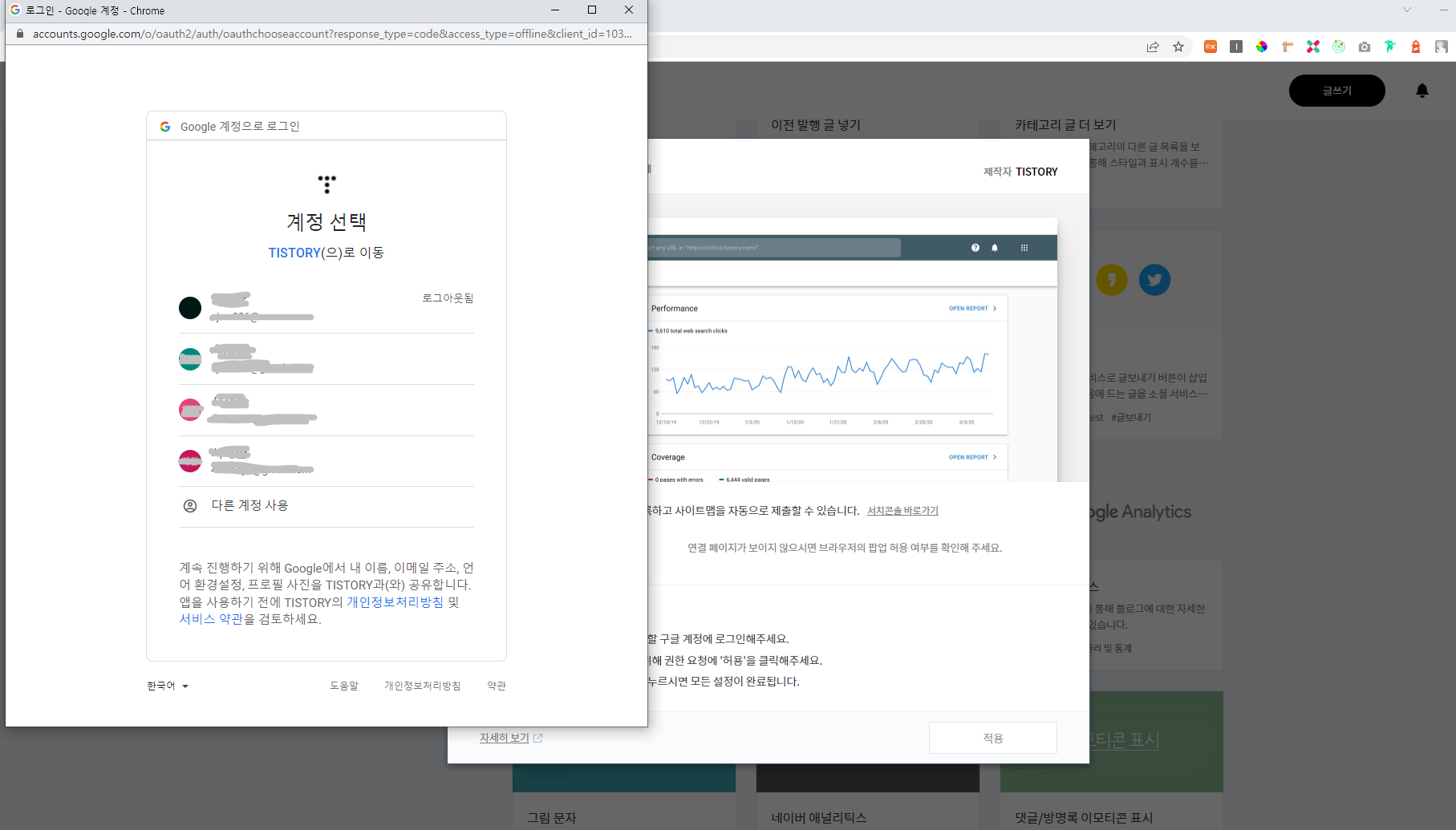
Task: Open 네이버 애널리틱스 plugin card
Action: (x=819, y=818)
